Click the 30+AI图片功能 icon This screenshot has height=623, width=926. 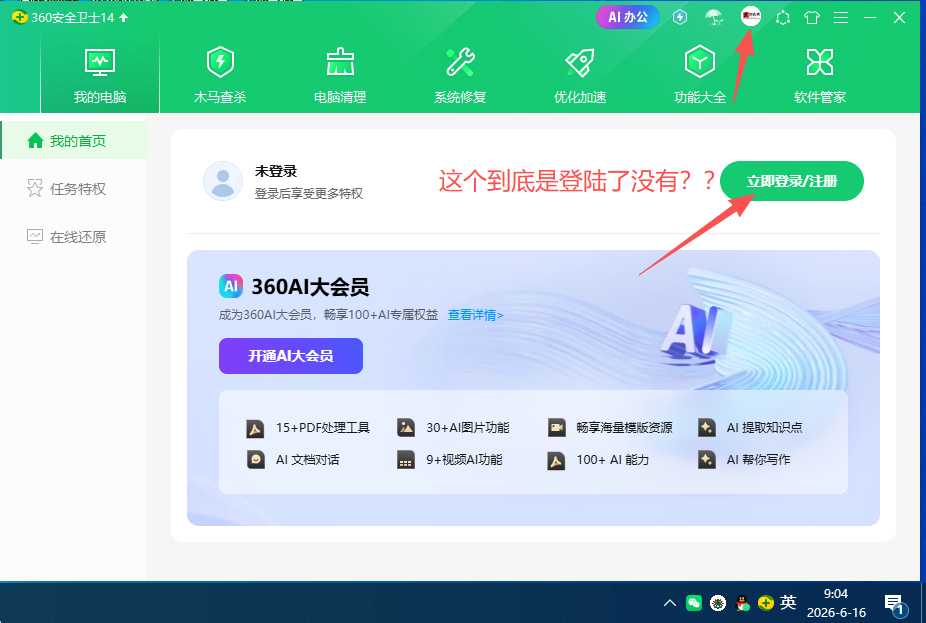[406, 428]
